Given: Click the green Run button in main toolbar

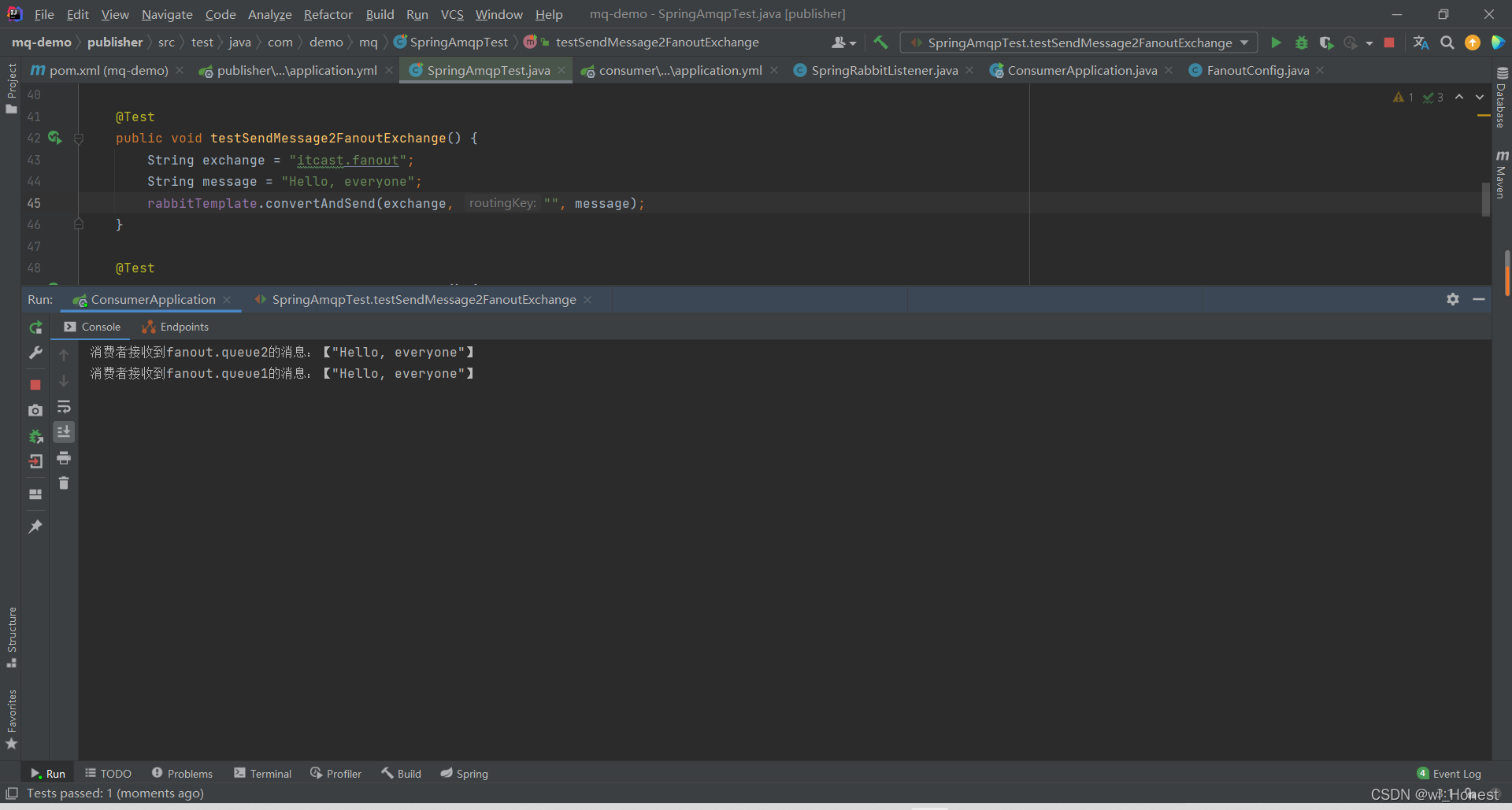Looking at the screenshot, I should click(x=1276, y=43).
